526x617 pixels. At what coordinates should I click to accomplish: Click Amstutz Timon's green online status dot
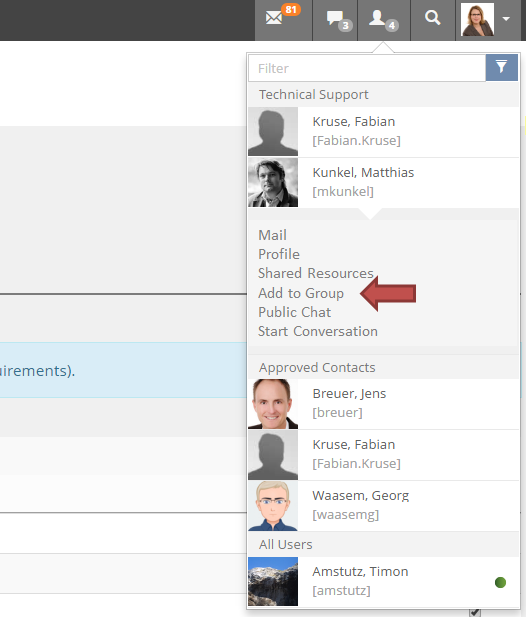click(x=500, y=582)
